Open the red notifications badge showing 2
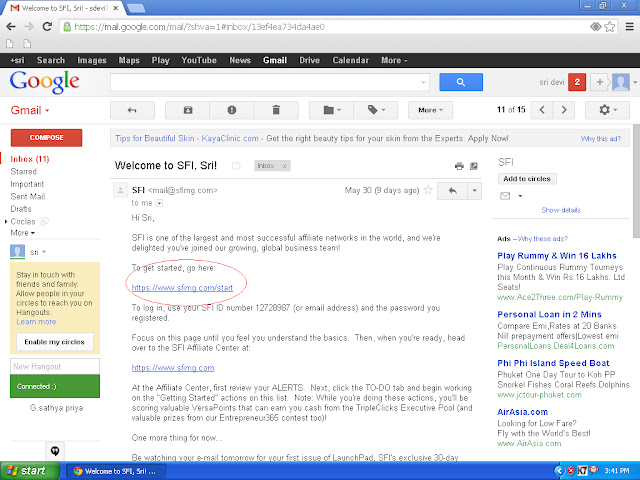The image size is (640, 480). (x=577, y=82)
